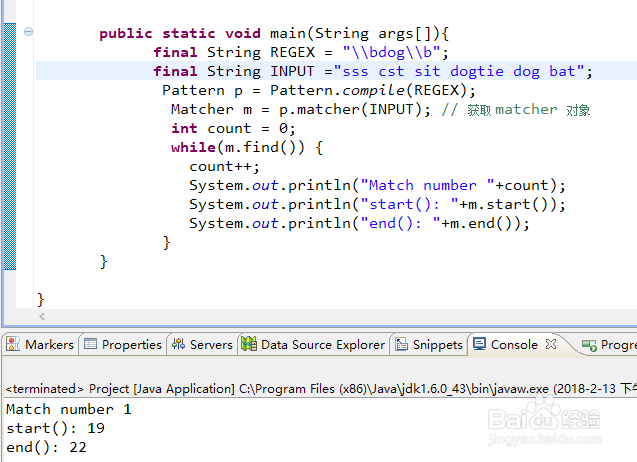Click the Servers tab icon

click(x=178, y=344)
